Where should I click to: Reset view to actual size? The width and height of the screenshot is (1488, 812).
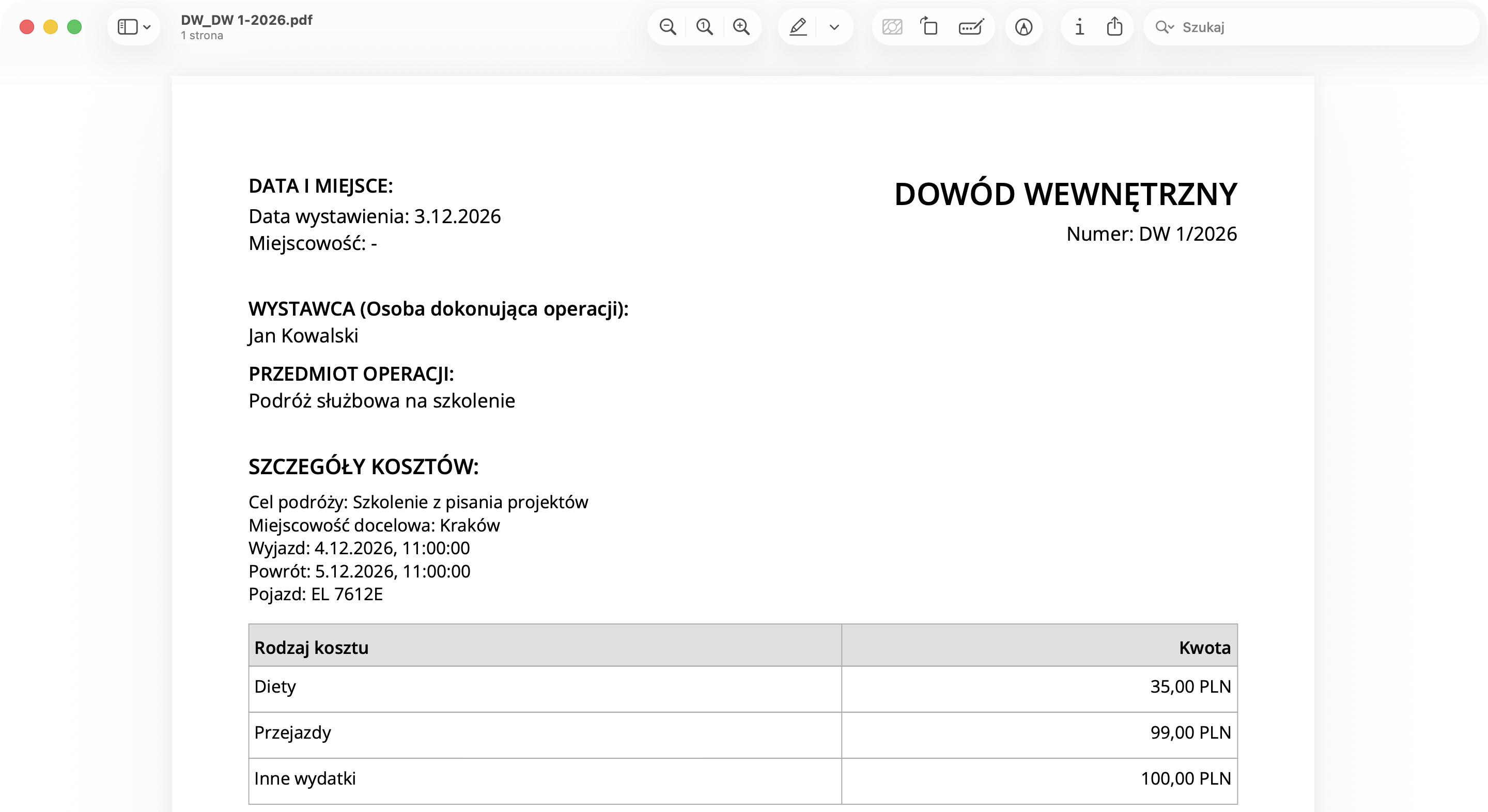pyautogui.click(x=705, y=26)
